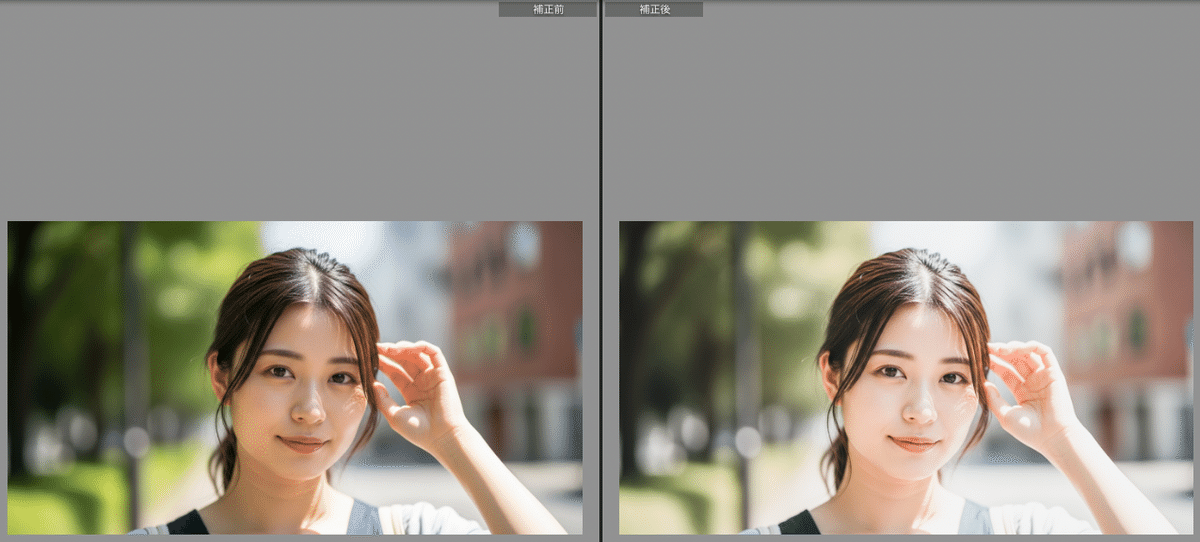Click the raised hand in the after photo
Viewport: 1200px width, 542px height.
(x=1030, y=385)
